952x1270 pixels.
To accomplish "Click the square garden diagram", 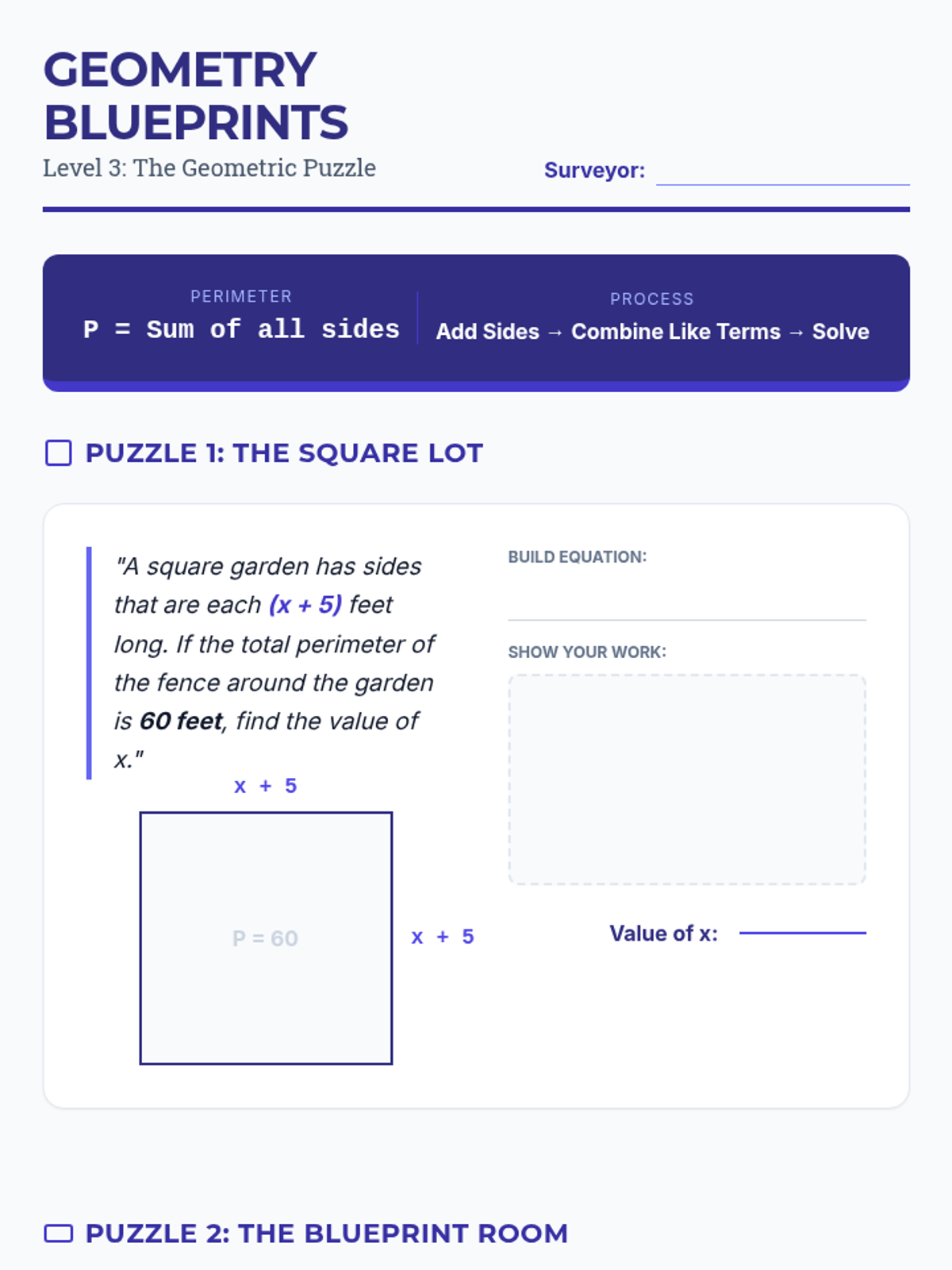I will [x=266, y=873].
